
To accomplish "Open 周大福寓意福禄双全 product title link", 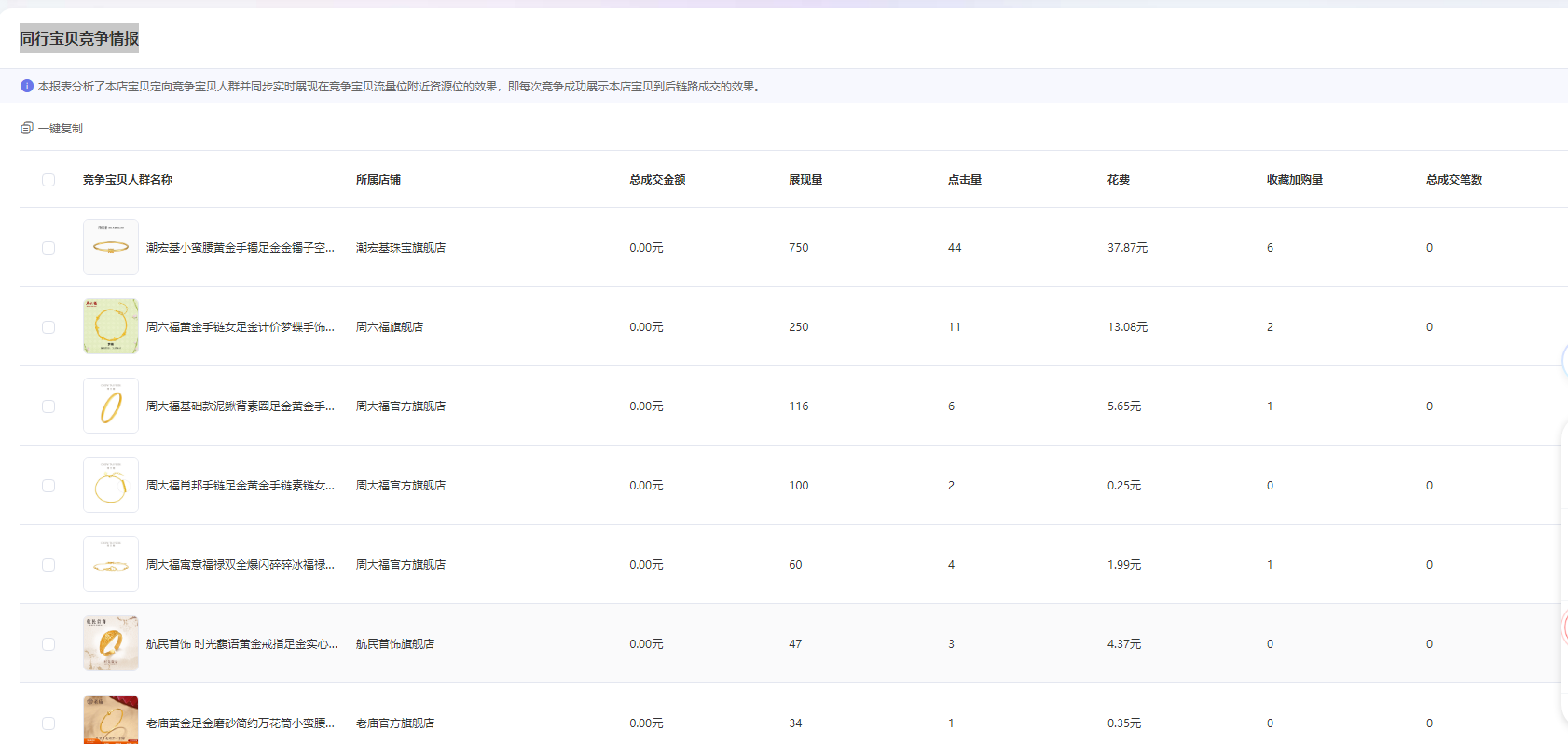I will [x=240, y=565].
